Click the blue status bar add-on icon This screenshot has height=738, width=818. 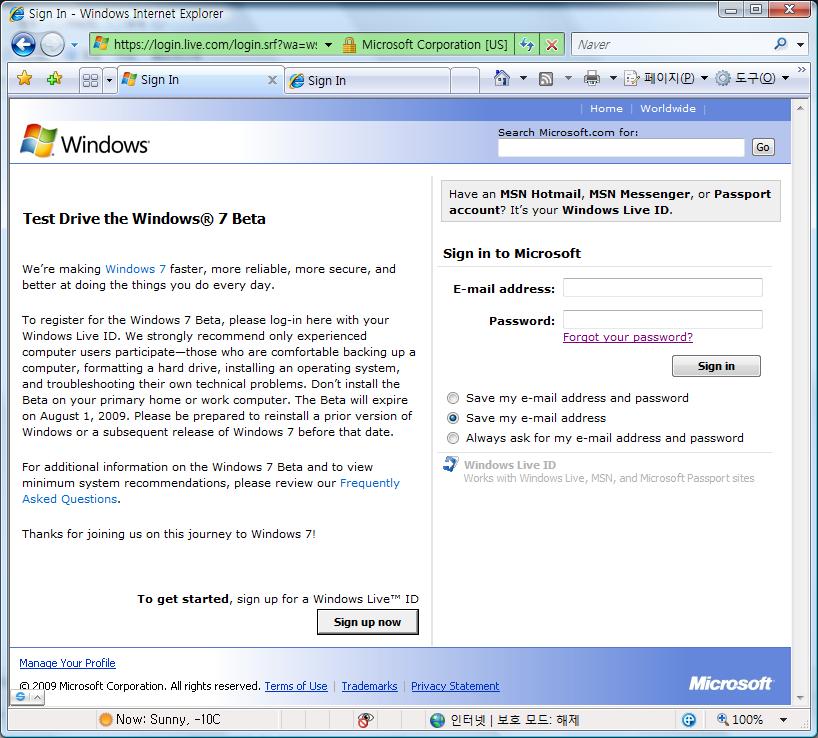coord(689,720)
